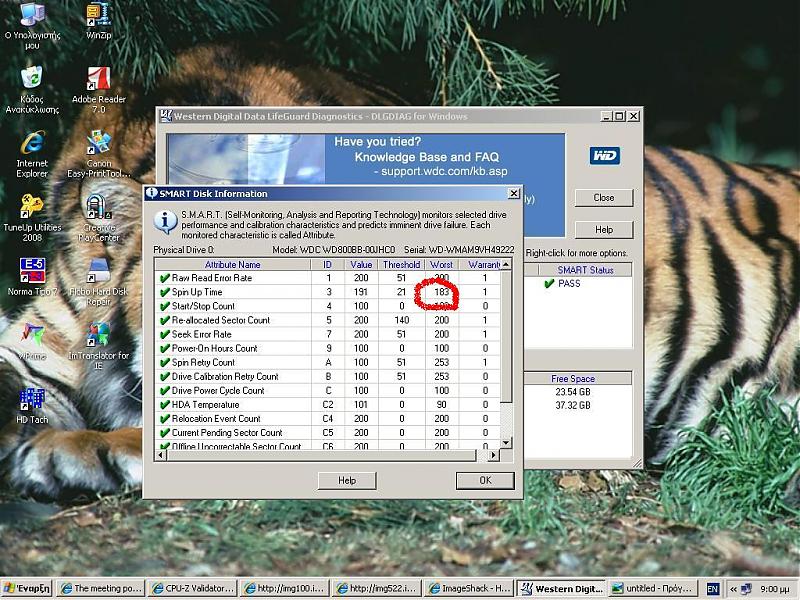Click the WD logo in LifeGuard window
Image resolution: width=800 pixels, height=600 pixels.
coord(605,156)
